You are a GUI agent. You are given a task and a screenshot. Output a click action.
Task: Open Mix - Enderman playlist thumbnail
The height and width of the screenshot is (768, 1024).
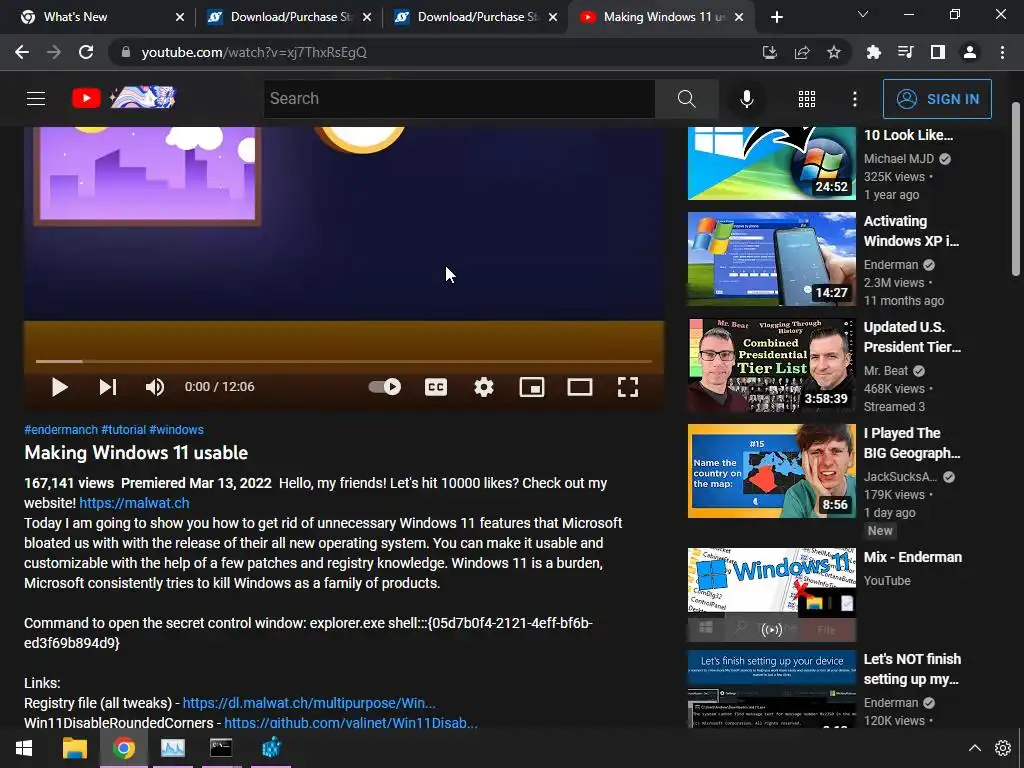point(772,595)
